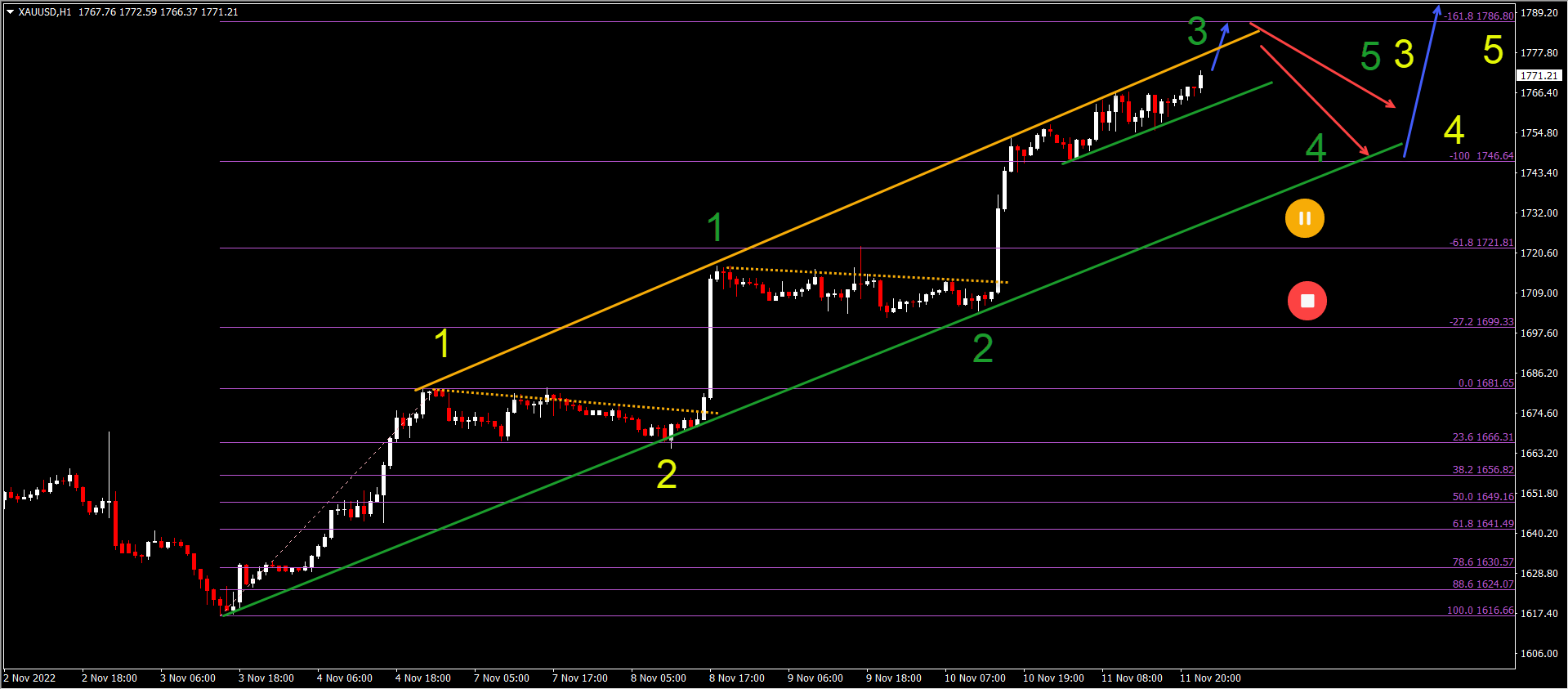Screen dimensions: 1568x689
Task: Select the -161.8 1786.80 Fibonacci level label
Action: tap(1479, 16)
